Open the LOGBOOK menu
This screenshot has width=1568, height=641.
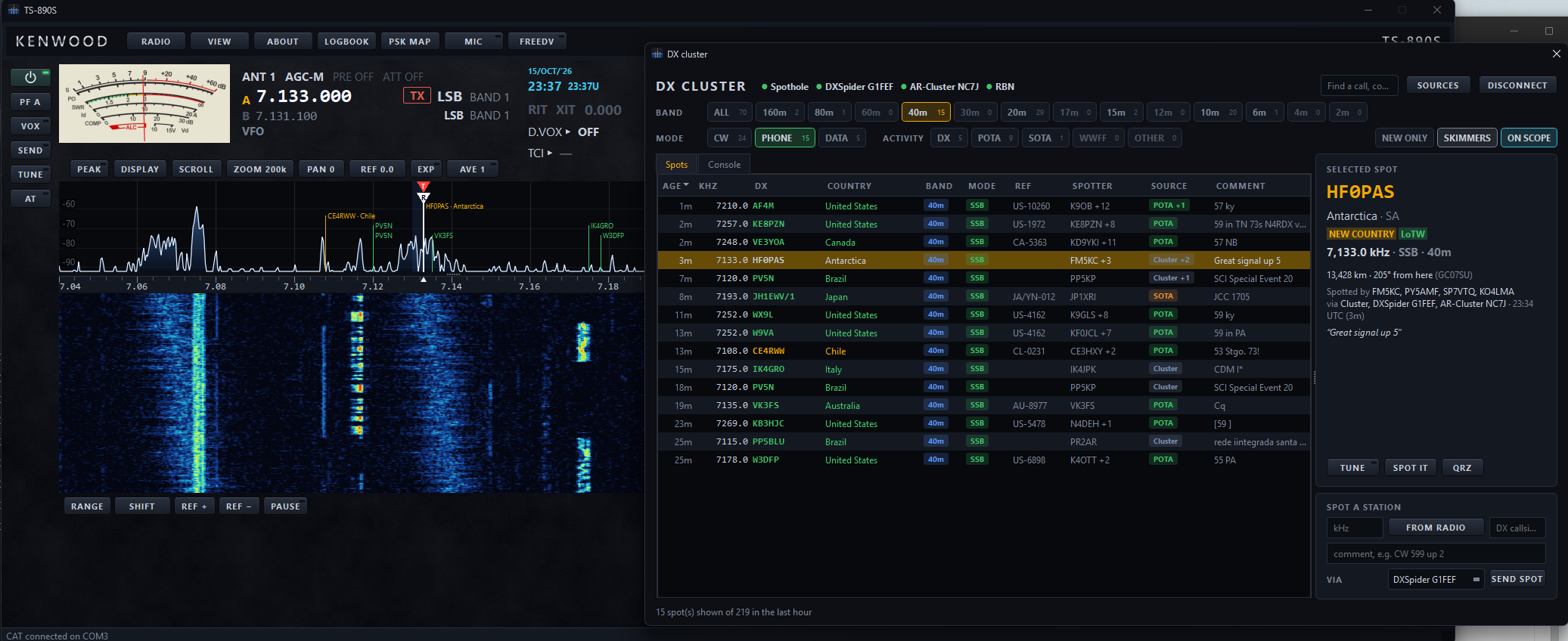click(346, 42)
